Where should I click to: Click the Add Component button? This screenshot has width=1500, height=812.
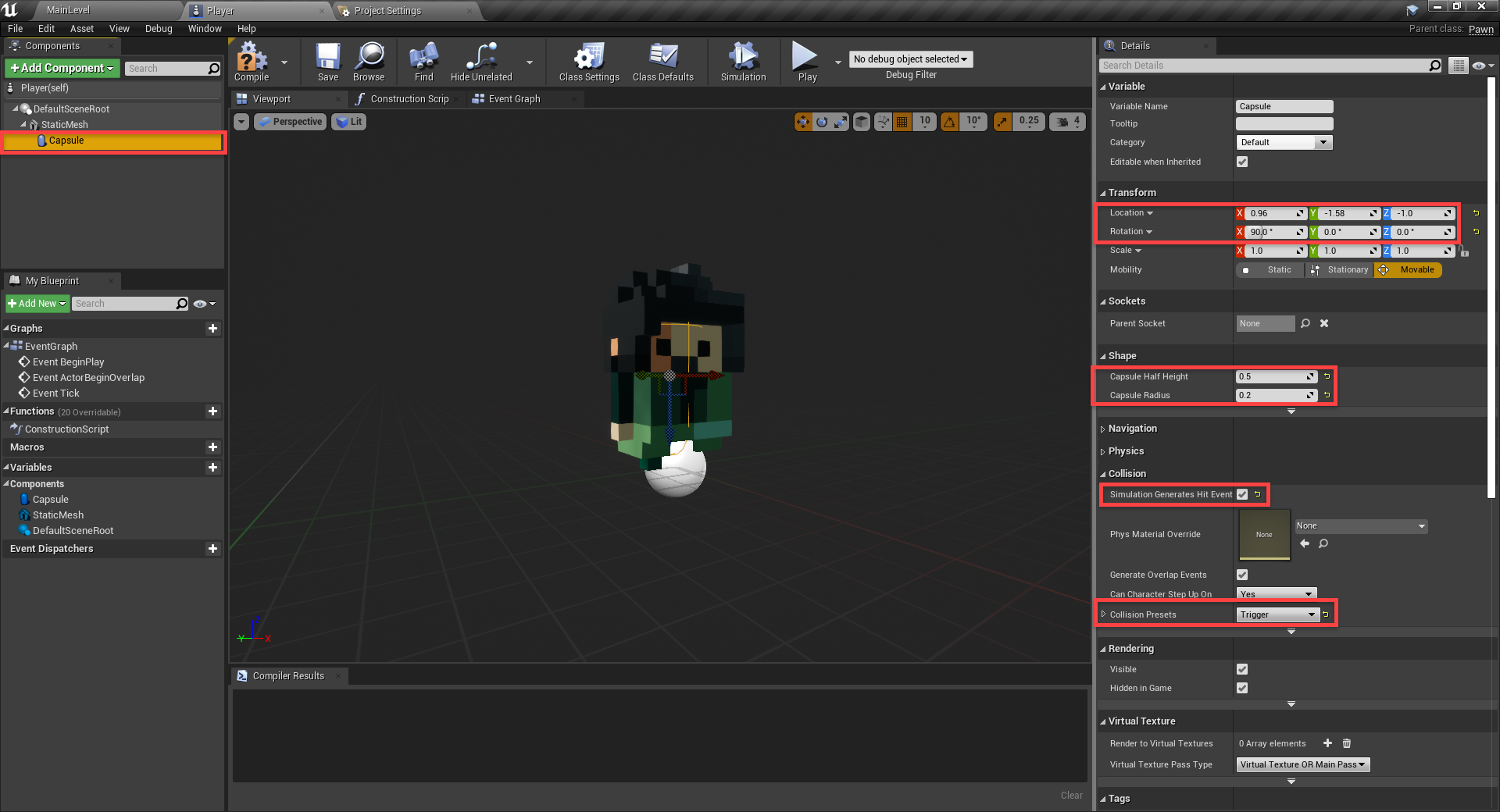62,69
